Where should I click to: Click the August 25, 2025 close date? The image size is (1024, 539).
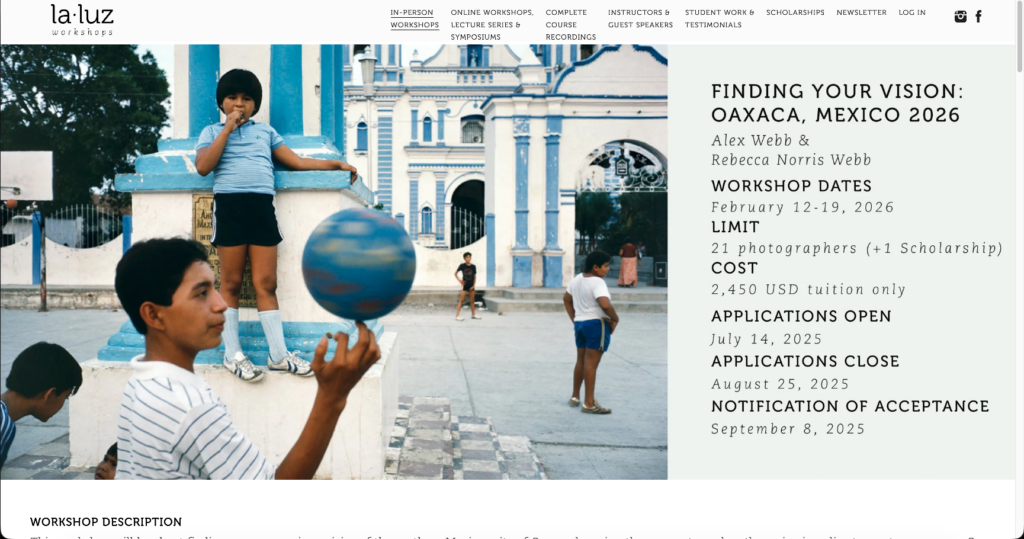[780, 384]
